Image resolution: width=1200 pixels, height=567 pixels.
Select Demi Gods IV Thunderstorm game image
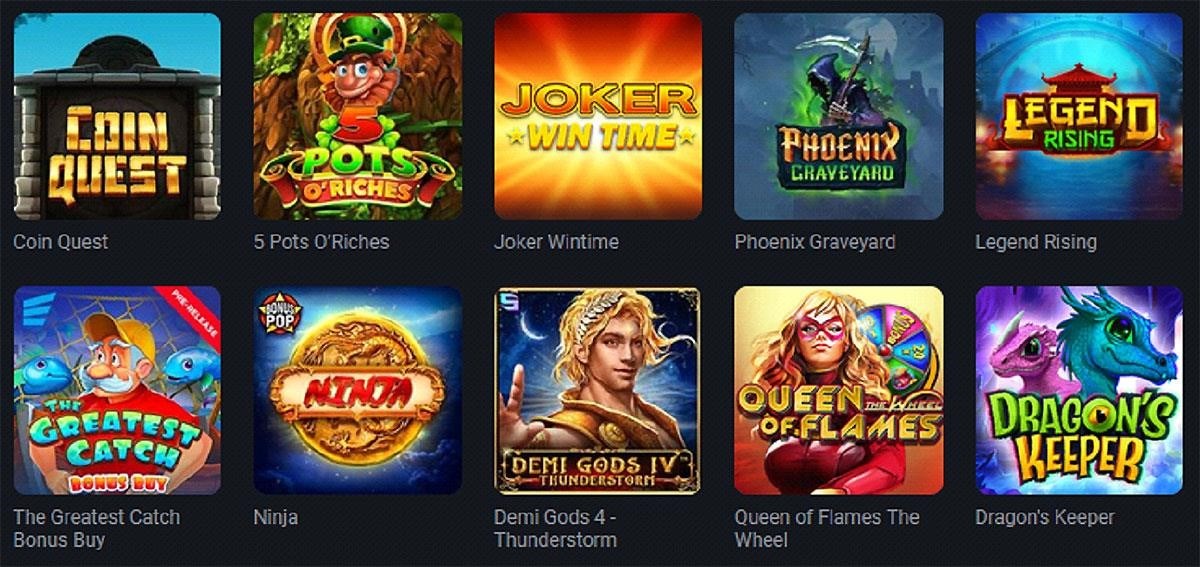tap(598, 390)
